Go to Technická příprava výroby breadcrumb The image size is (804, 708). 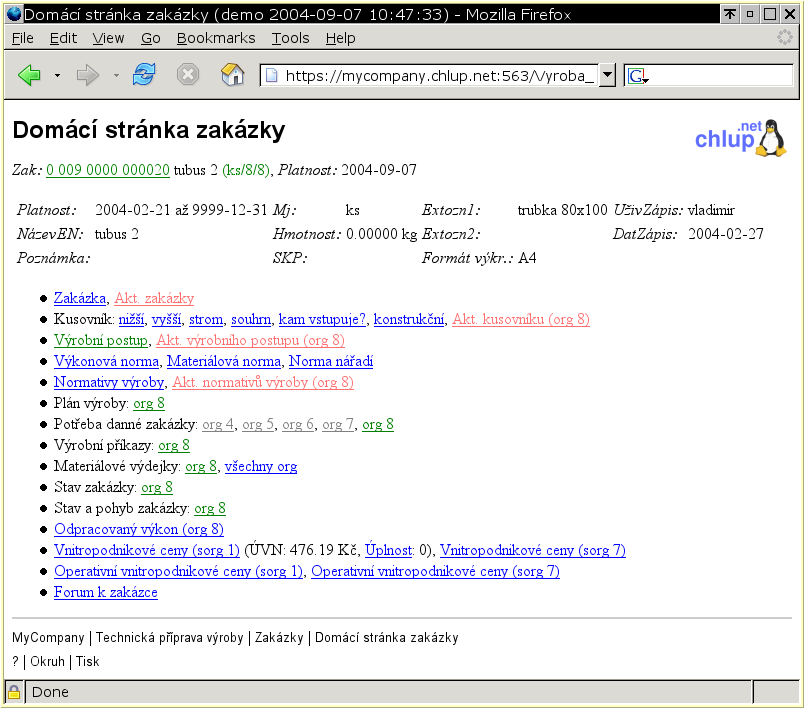click(169, 637)
